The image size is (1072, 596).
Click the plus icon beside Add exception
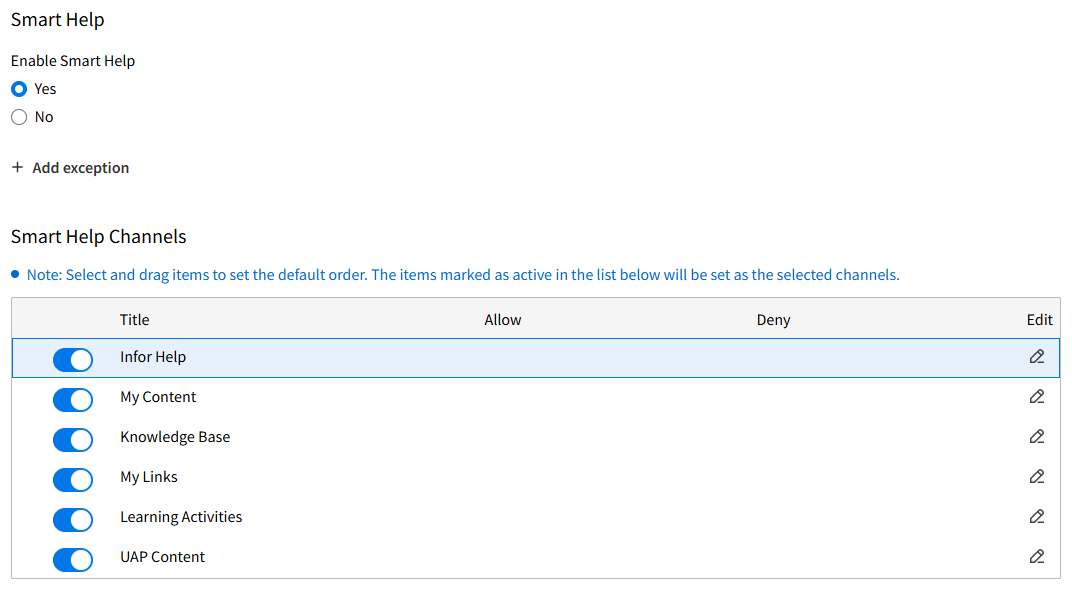(17, 167)
